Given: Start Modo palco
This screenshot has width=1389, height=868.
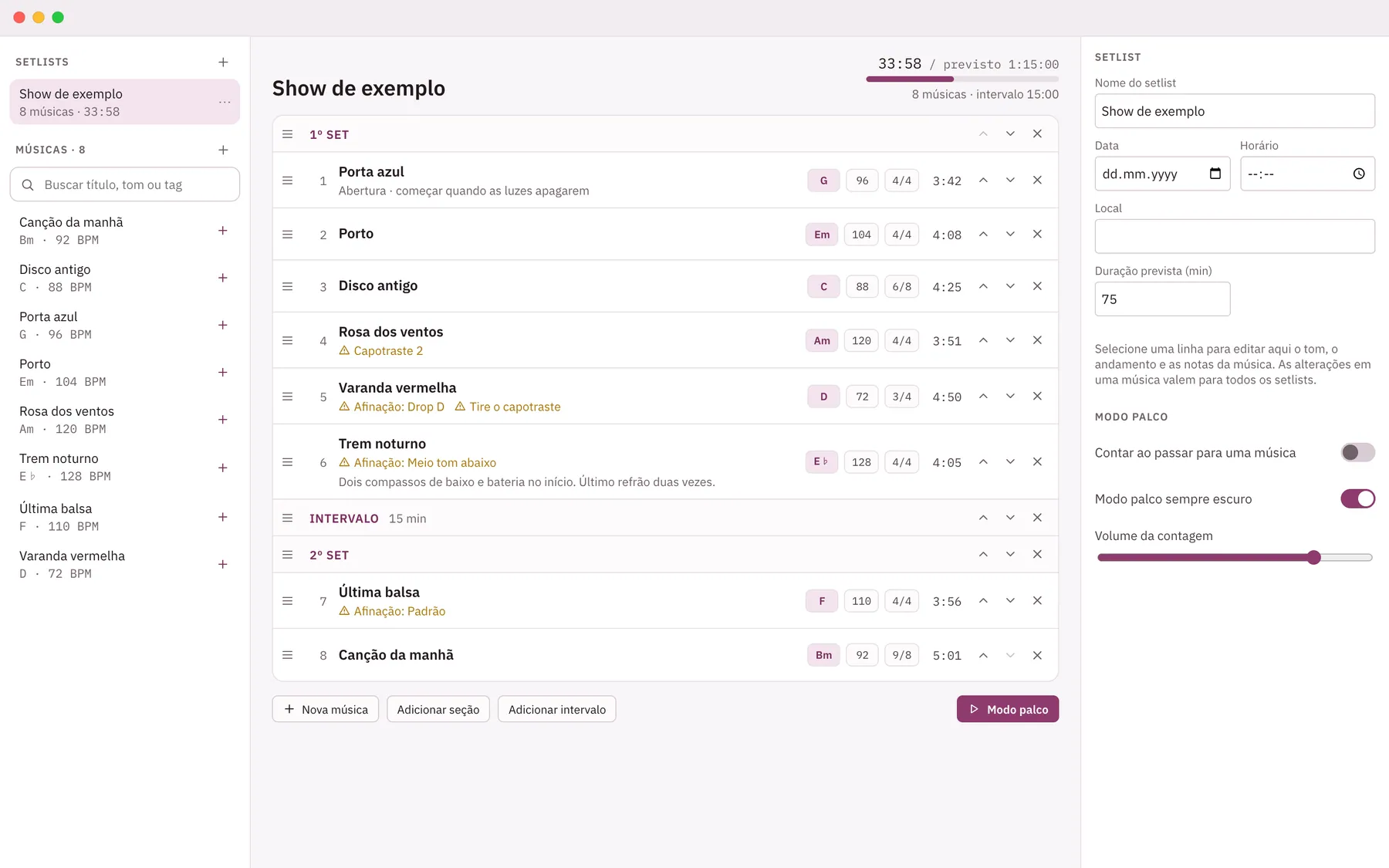Looking at the screenshot, I should pos(1008,709).
